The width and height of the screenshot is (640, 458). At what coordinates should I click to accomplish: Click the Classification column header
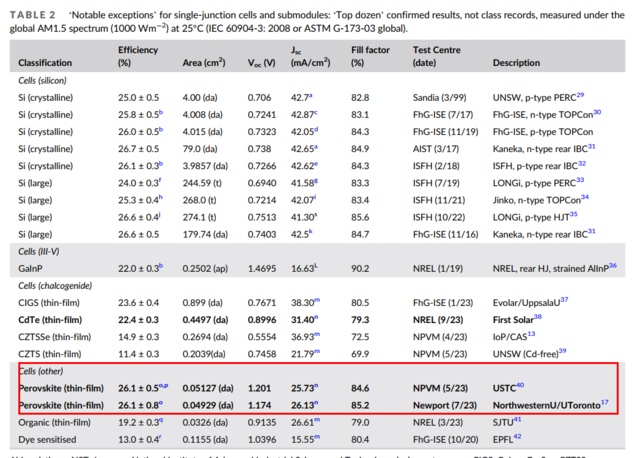click(x=50, y=63)
